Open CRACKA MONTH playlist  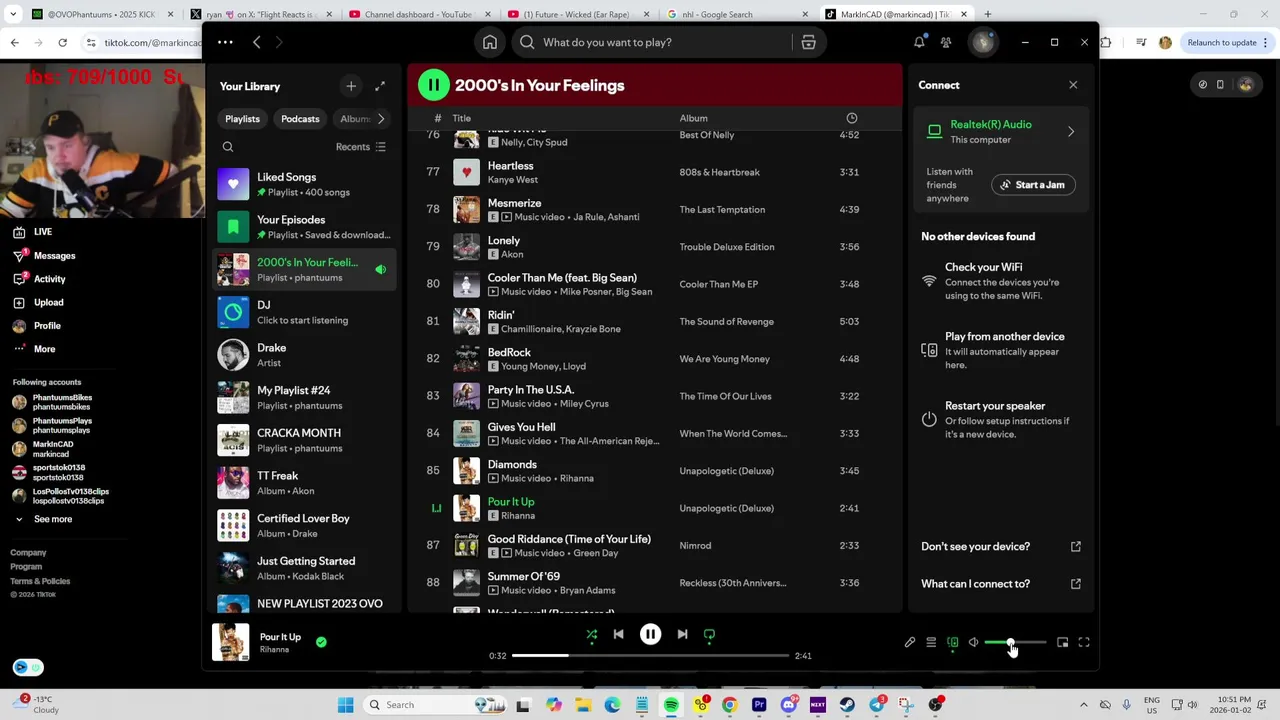304,440
